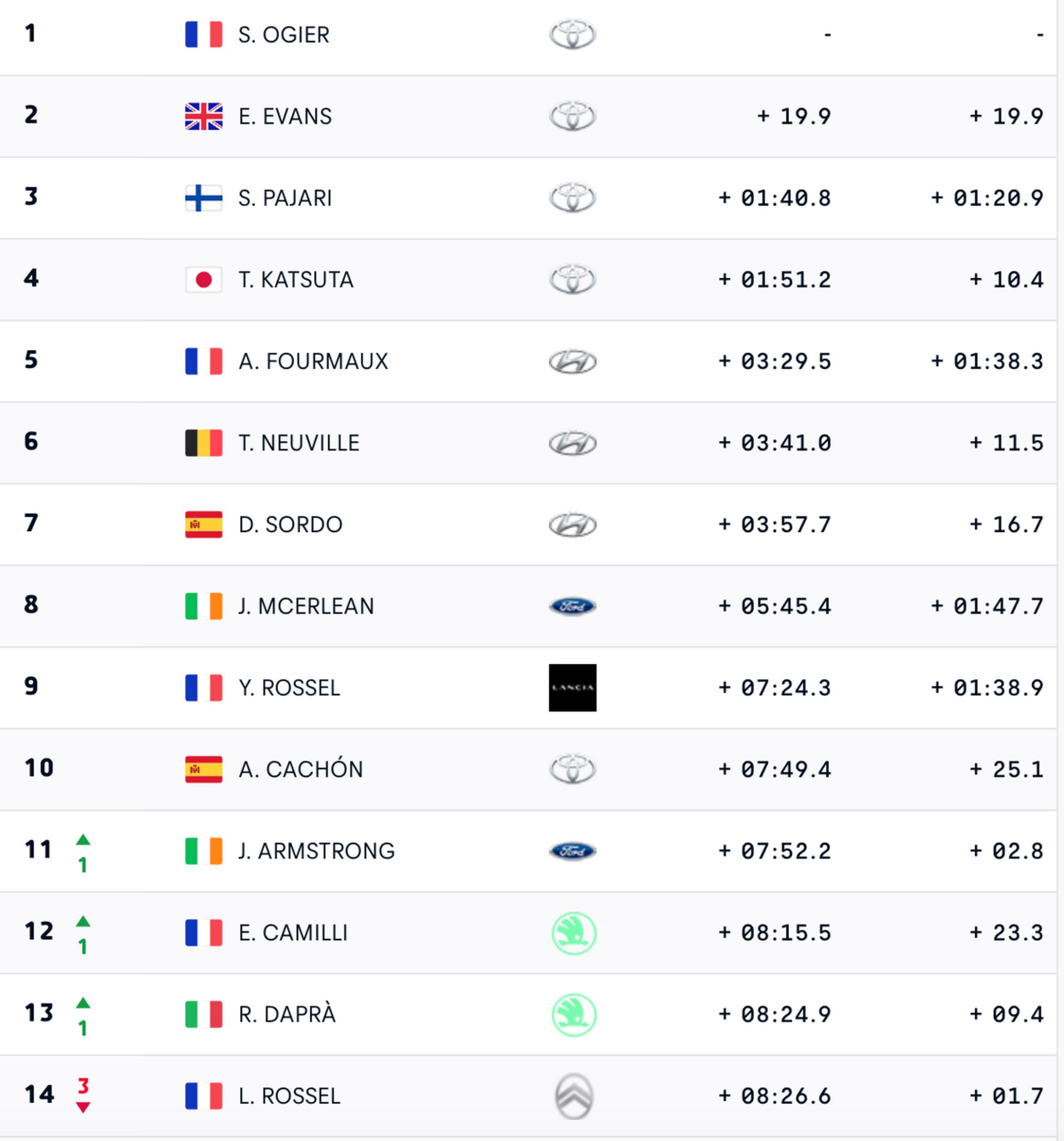
Task: Click the + 19.9 gap to leader for Evans
Action: pos(794,116)
